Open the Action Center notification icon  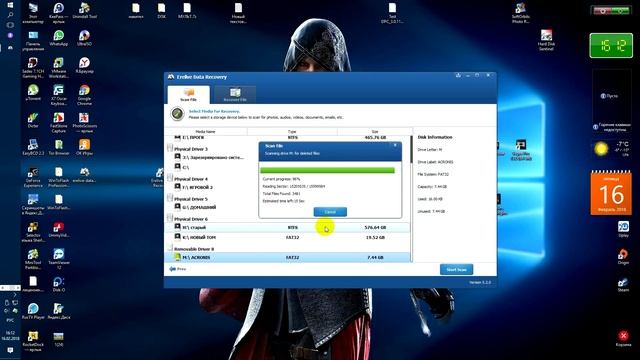pyautogui.click(x=10, y=350)
